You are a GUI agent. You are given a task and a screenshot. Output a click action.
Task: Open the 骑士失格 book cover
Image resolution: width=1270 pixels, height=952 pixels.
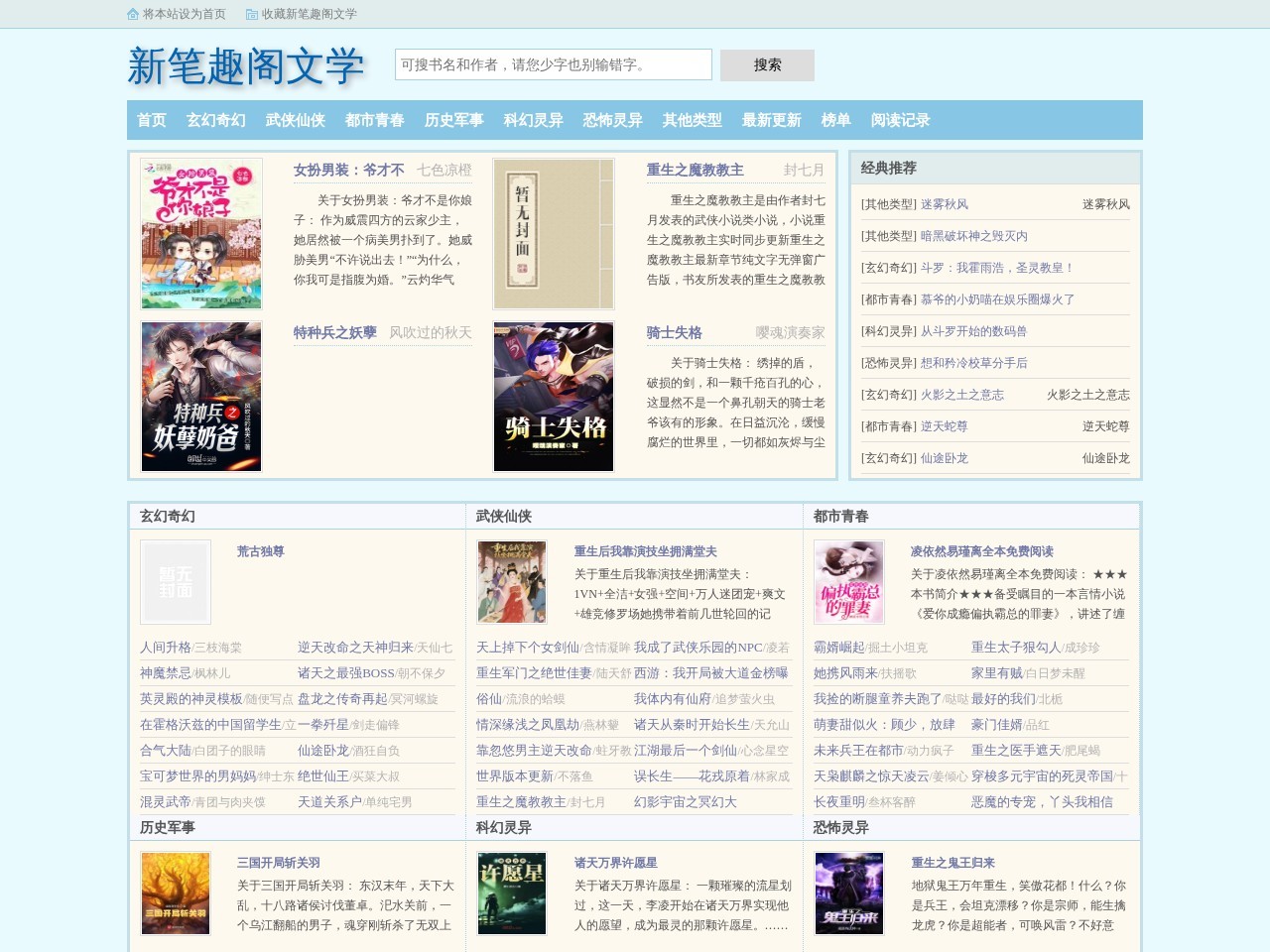[x=554, y=397]
